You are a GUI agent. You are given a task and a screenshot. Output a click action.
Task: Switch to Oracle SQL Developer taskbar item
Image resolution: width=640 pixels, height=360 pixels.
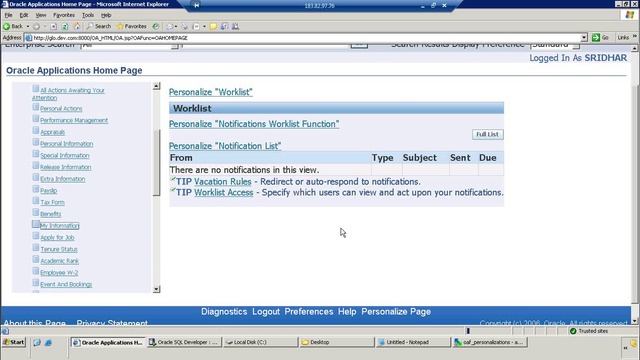(184, 342)
